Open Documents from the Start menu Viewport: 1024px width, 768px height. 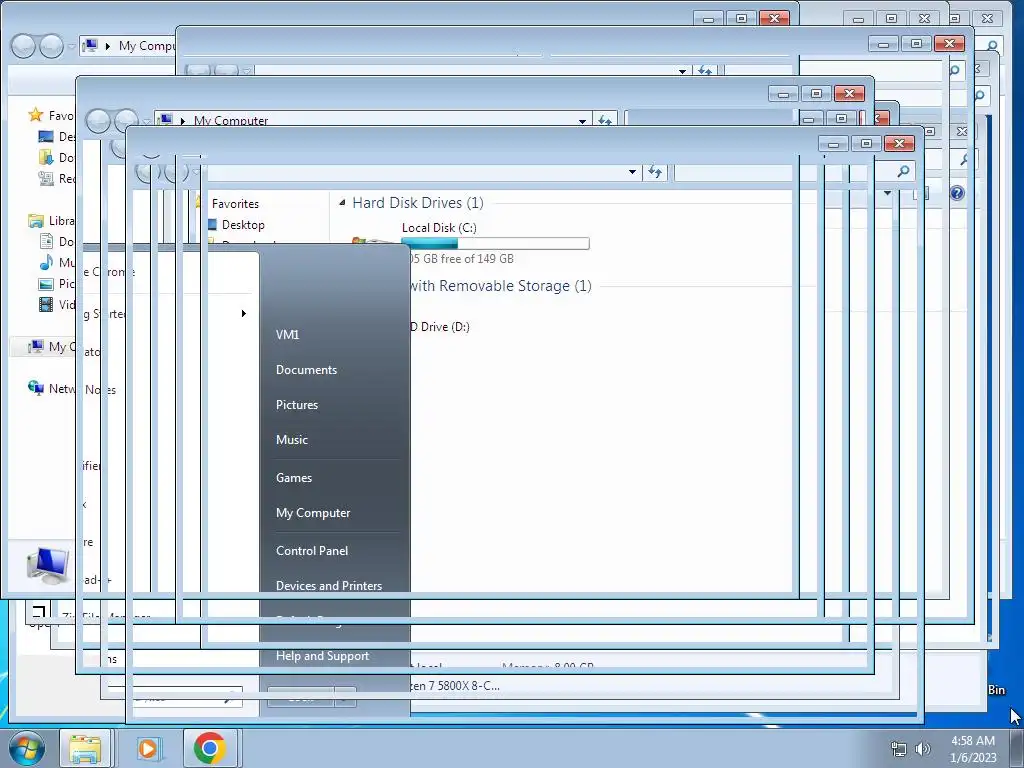[x=306, y=370]
